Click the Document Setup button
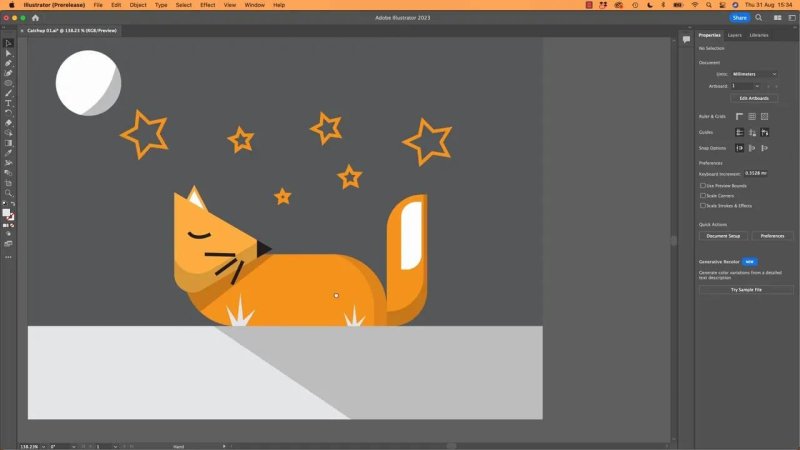 [723, 236]
